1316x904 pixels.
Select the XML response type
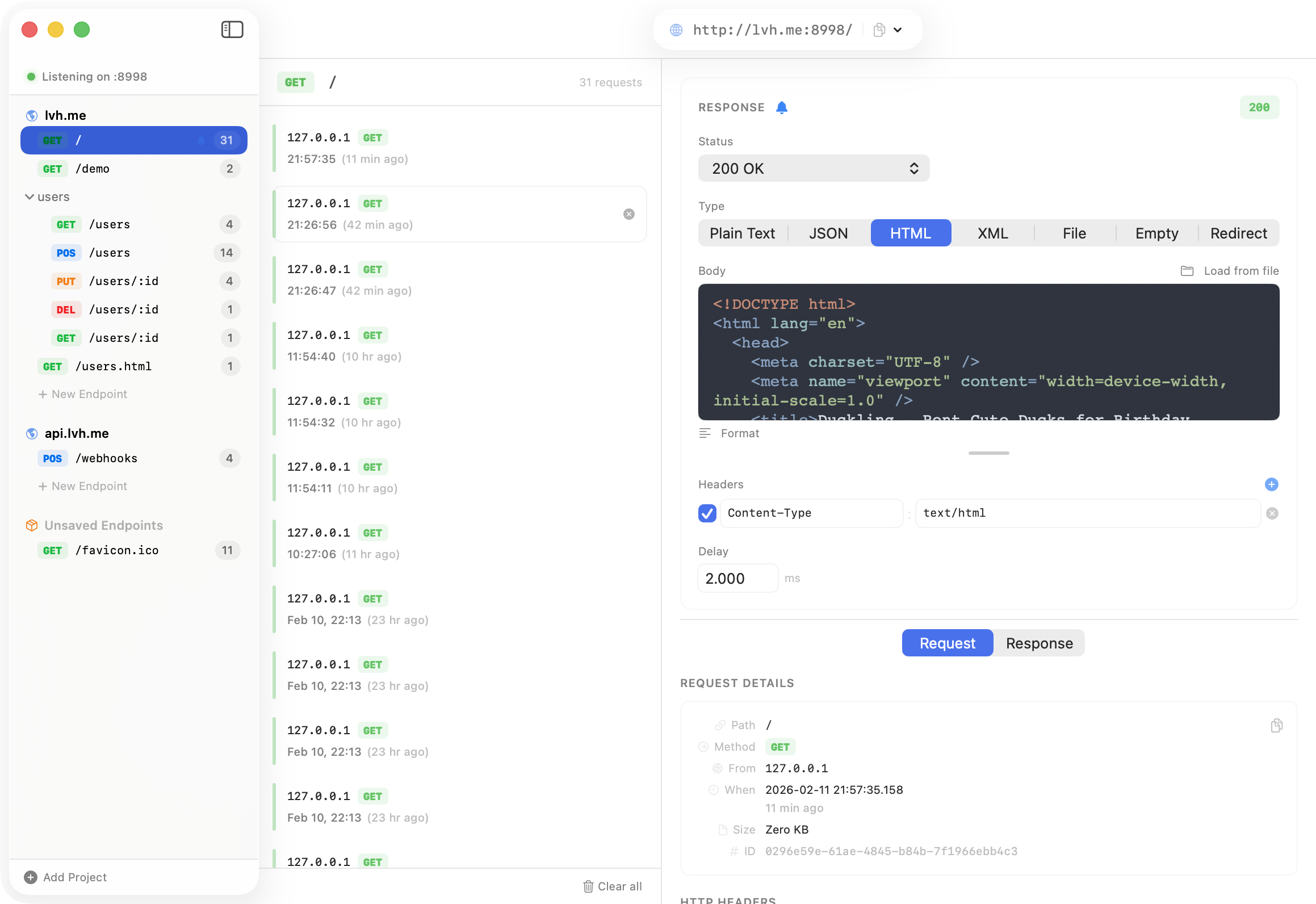[x=992, y=233]
